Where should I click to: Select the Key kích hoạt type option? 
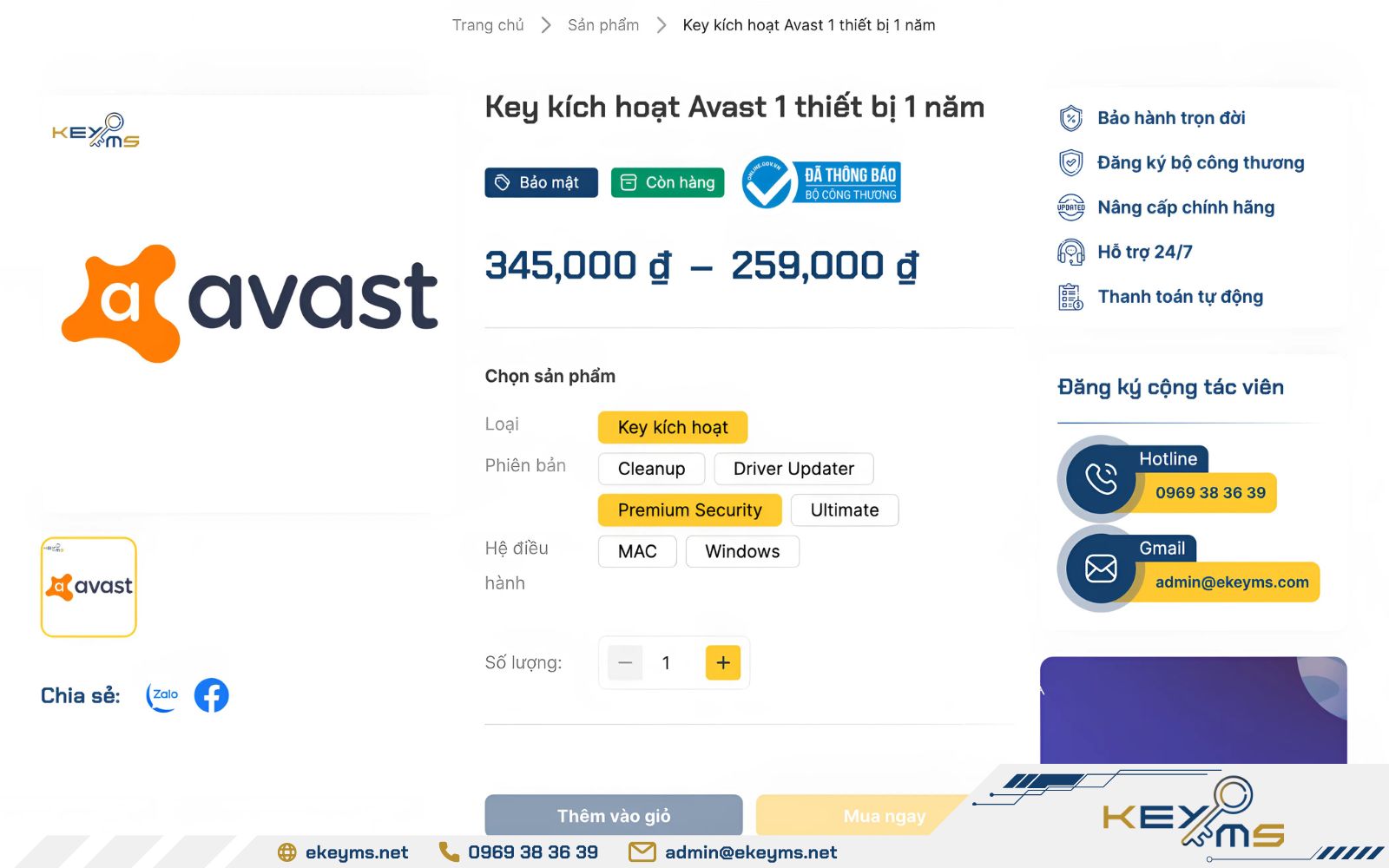tap(673, 427)
